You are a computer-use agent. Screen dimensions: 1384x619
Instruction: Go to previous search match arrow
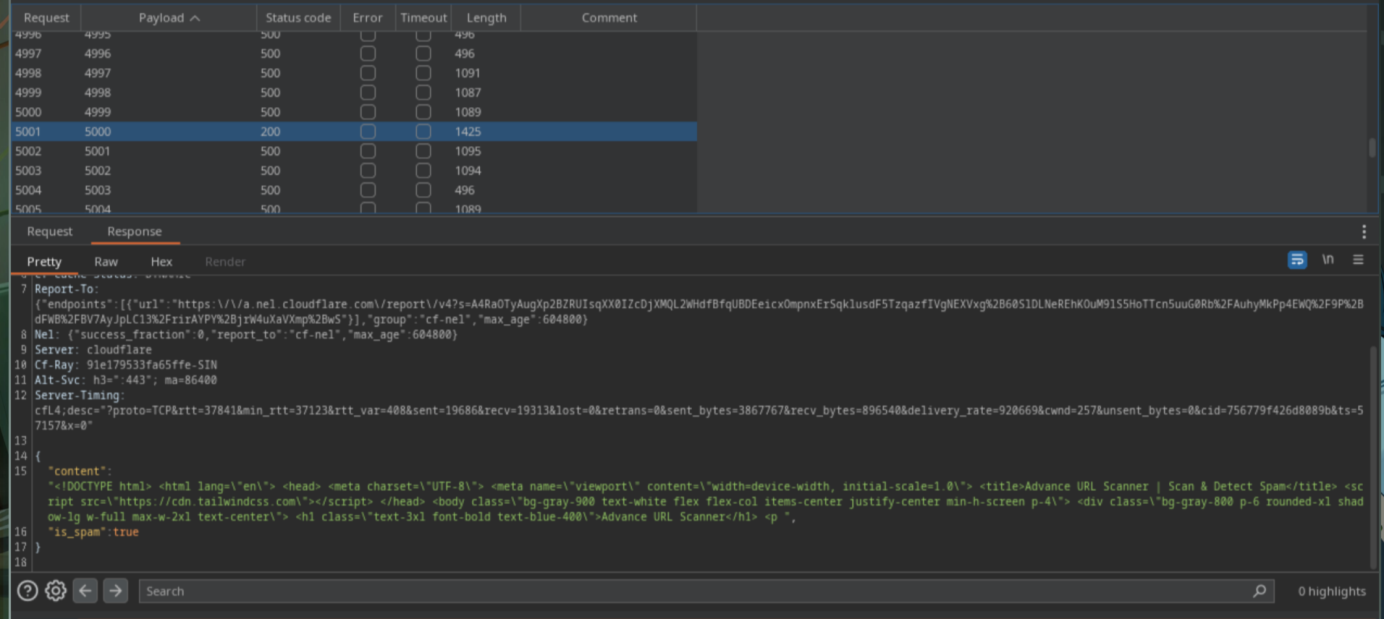coord(86,591)
